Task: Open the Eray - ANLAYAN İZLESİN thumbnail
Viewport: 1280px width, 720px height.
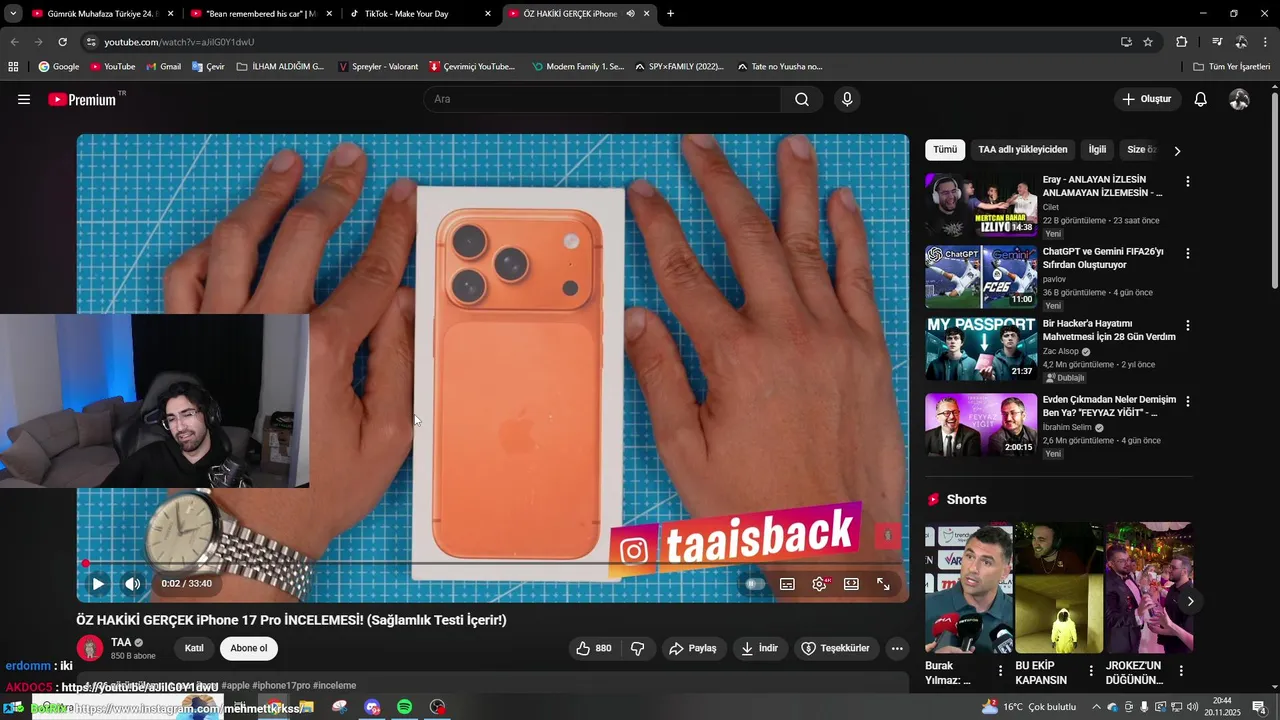Action: [981, 205]
